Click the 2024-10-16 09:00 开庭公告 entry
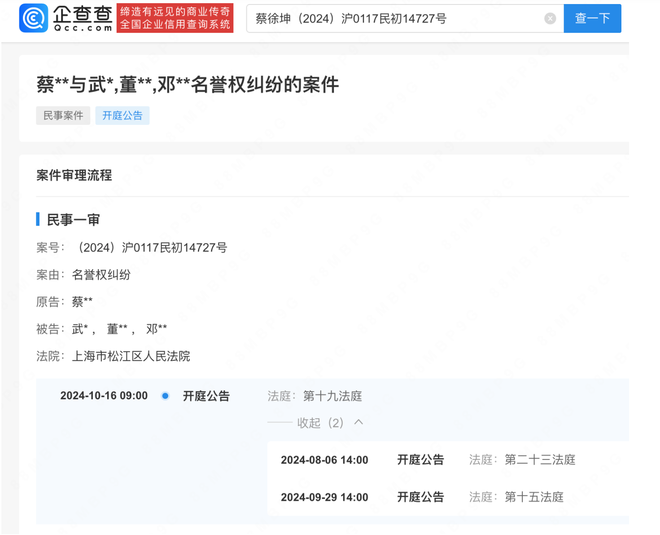 206,396
